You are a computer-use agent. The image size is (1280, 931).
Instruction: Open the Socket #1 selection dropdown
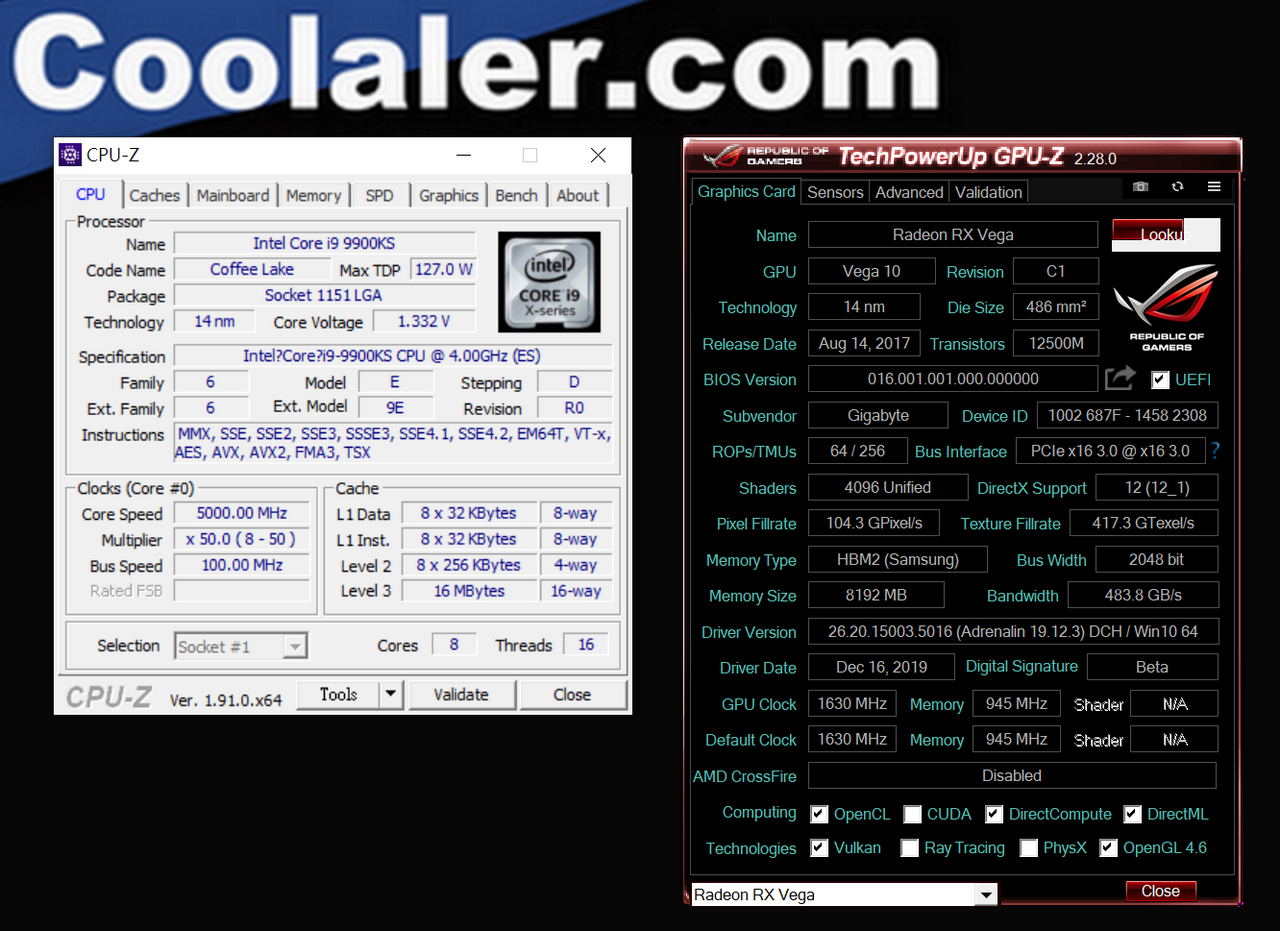click(x=294, y=646)
